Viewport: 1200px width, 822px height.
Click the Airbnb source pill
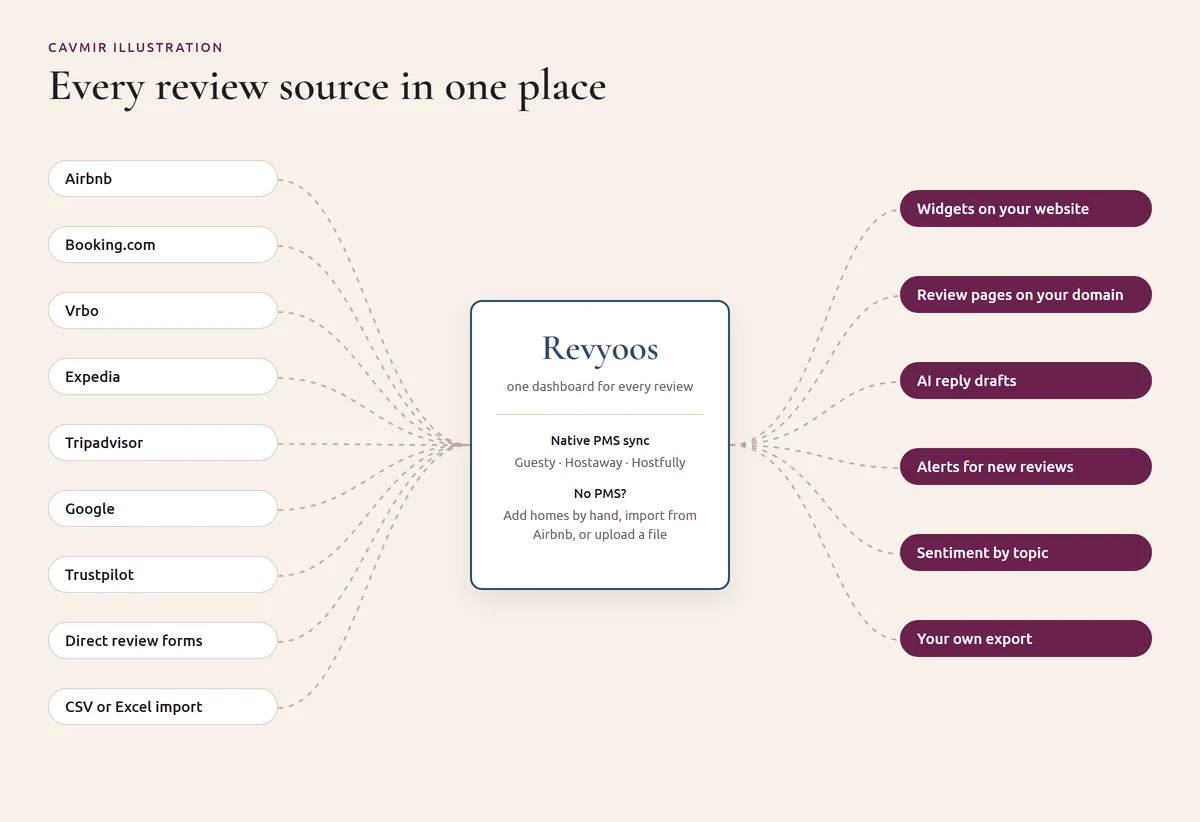(x=163, y=179)
